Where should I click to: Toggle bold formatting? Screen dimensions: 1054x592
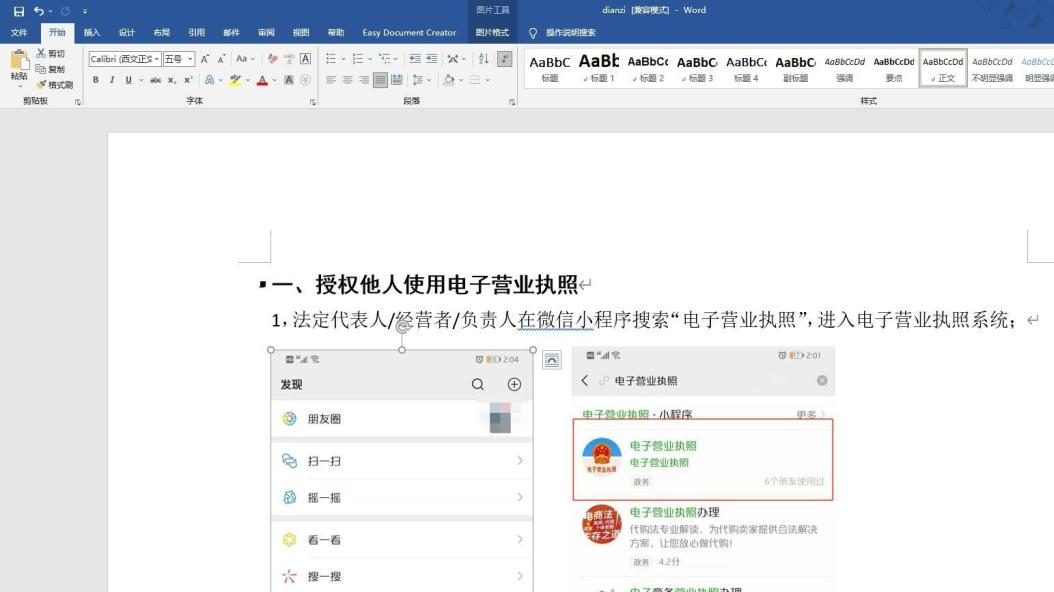click(95, 80)
